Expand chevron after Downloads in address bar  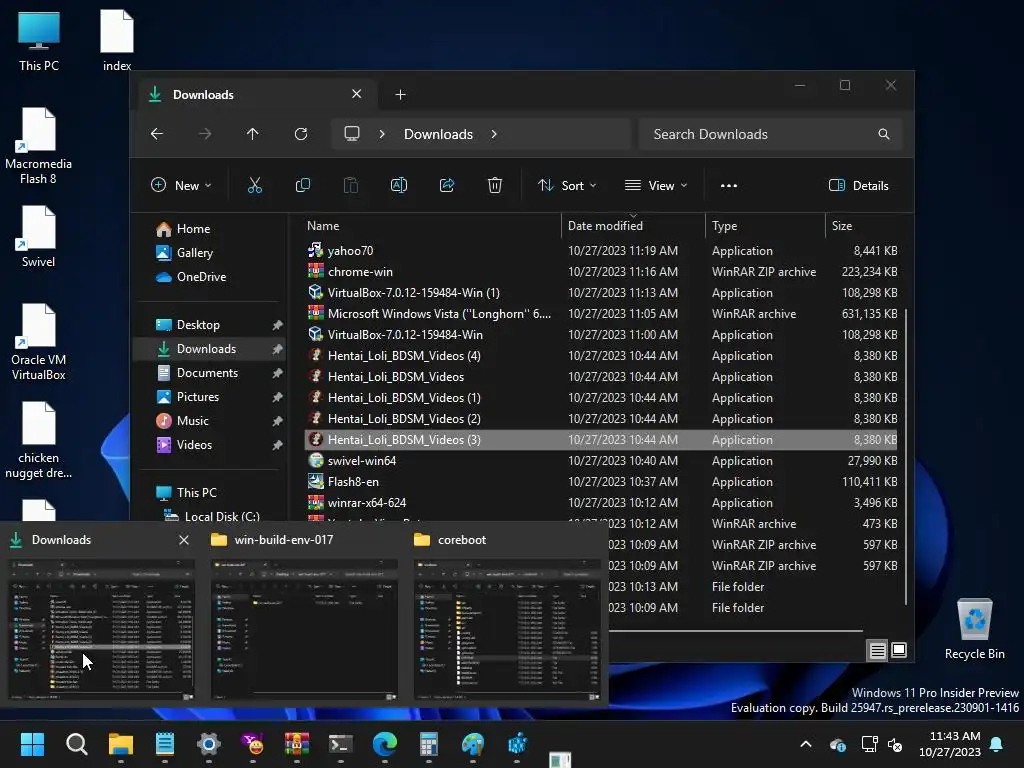click(494, 134)
